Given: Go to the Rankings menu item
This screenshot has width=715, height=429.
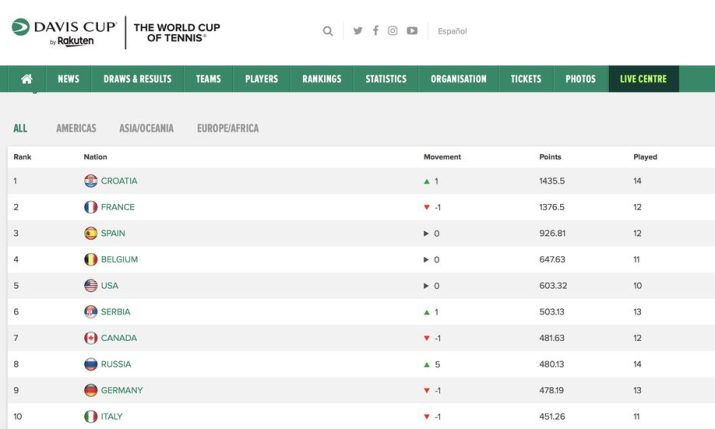Looking at the screenshot, I should click(x=321, y=79).
